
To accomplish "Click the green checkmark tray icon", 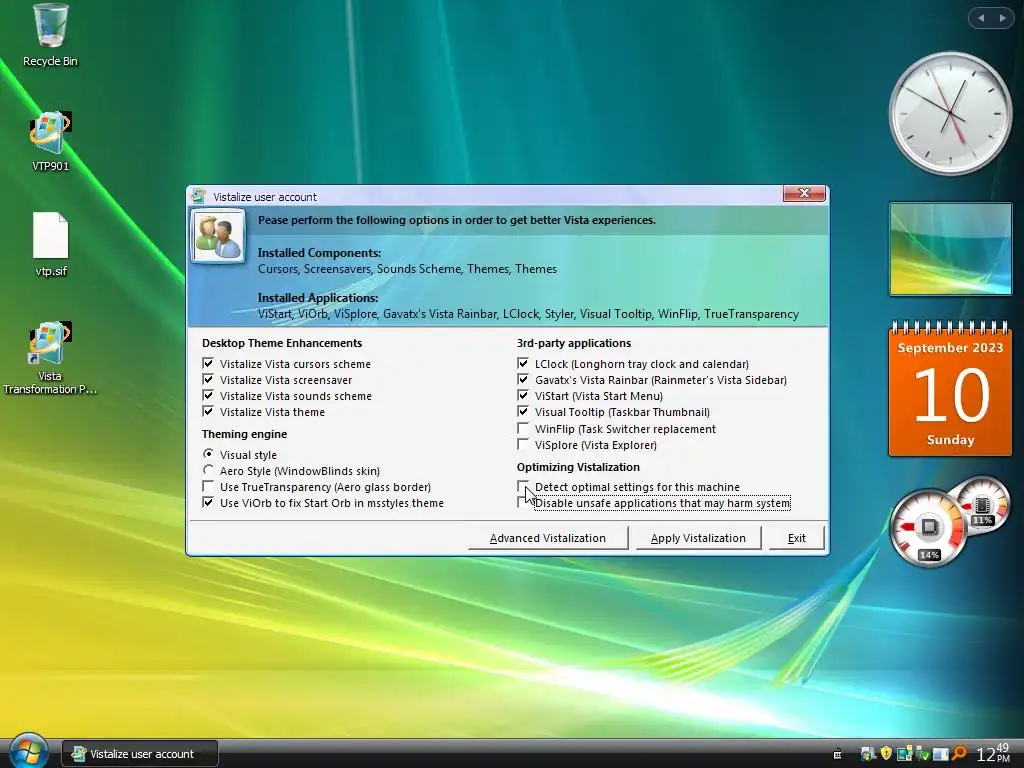I will [x=923, y=754].
